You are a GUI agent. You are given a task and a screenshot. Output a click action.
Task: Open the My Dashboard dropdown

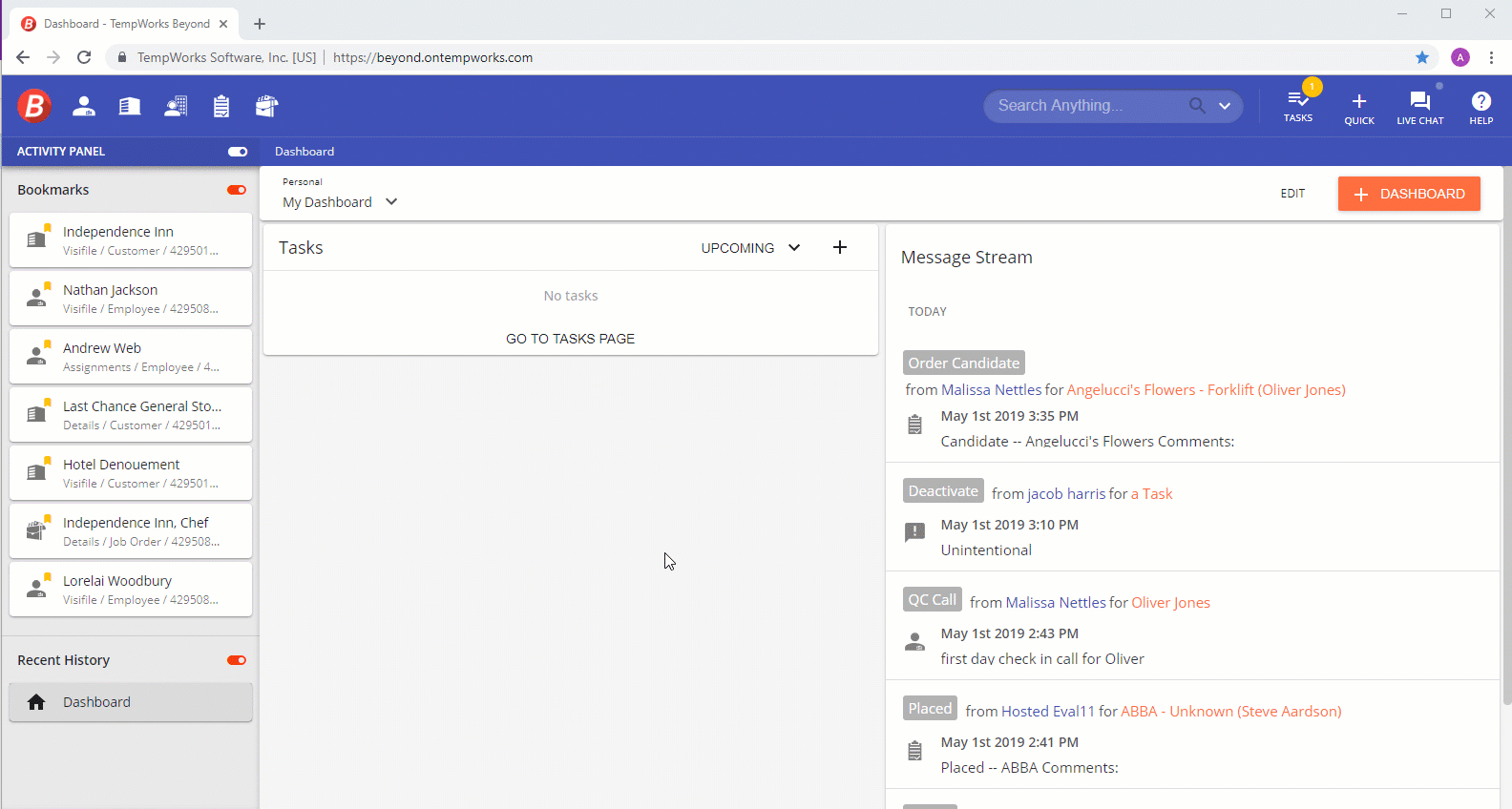tap(340, 202)
